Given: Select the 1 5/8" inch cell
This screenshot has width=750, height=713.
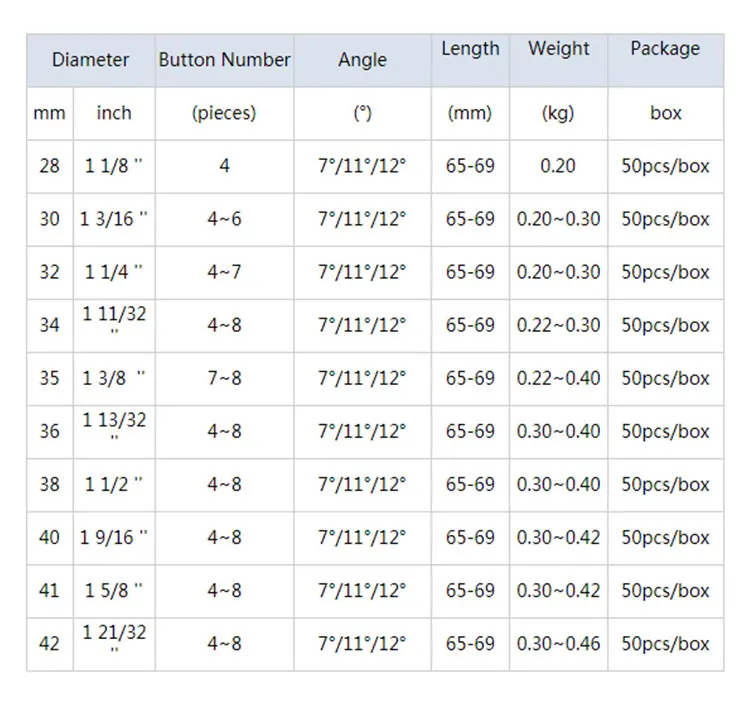Looking at the screenshot, I should [x=114, y=591].
